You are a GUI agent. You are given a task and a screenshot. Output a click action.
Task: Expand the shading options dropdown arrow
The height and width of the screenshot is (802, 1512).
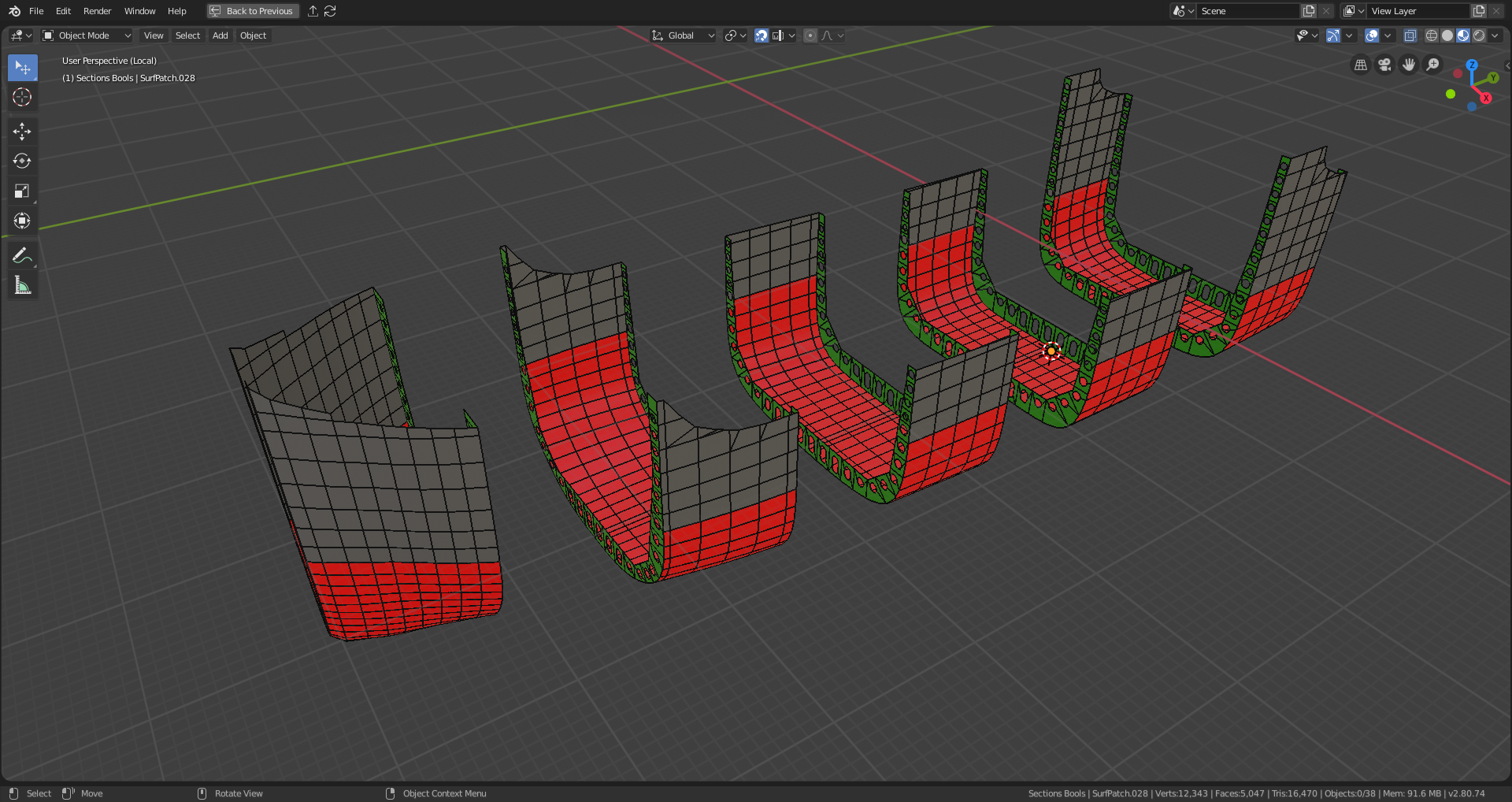[1495, 35]
